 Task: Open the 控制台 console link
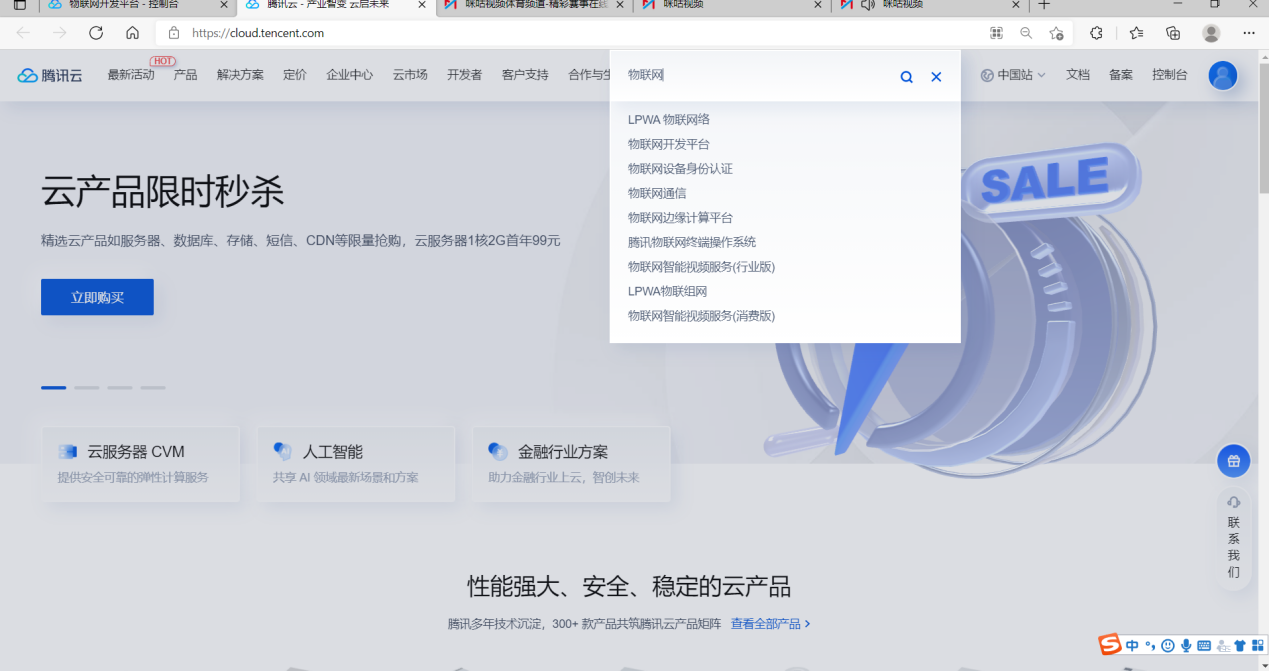tap(1169, 75)
